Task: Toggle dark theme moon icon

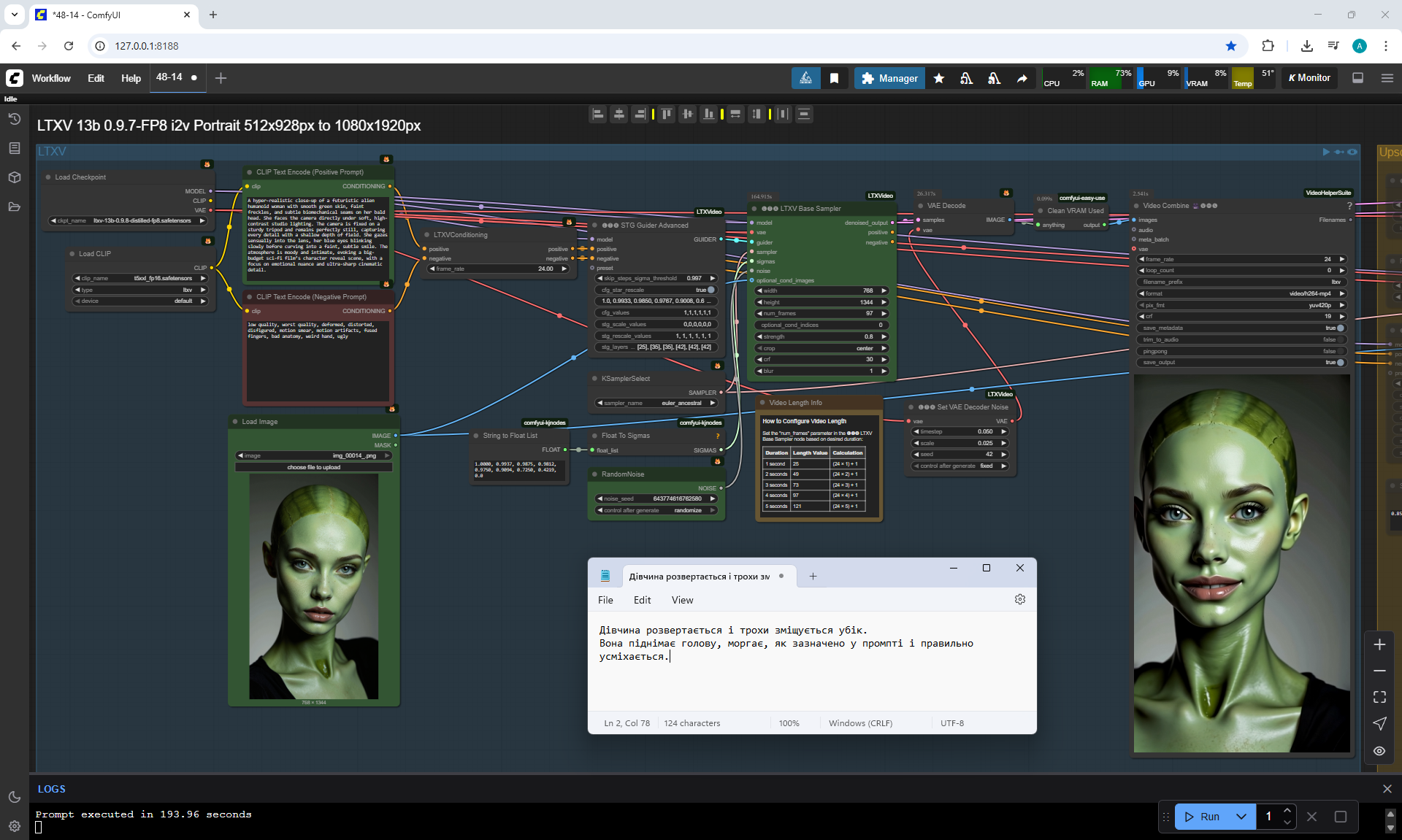Action: pyautogui.click(x=15, y=797)
